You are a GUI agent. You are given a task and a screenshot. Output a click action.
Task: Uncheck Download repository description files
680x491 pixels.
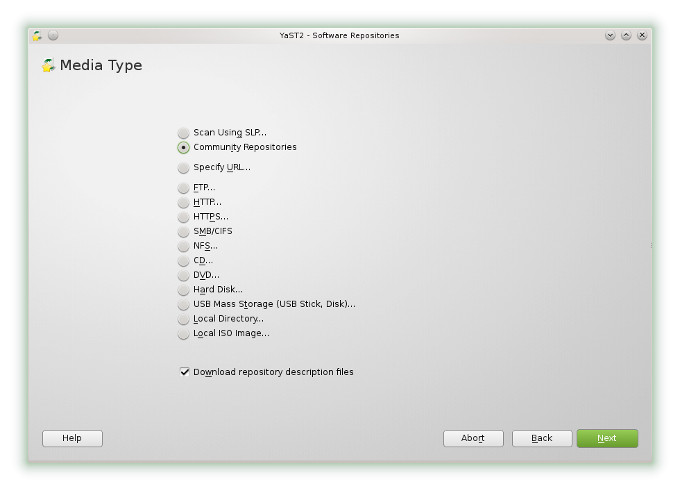184,372
